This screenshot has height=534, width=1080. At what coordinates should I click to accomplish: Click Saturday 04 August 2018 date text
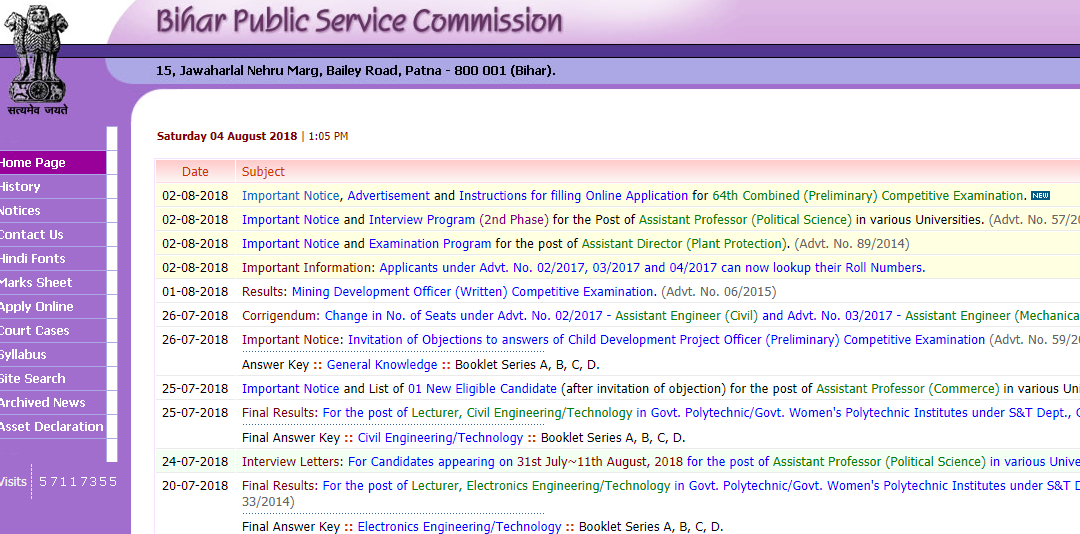(x=227, y=136)
